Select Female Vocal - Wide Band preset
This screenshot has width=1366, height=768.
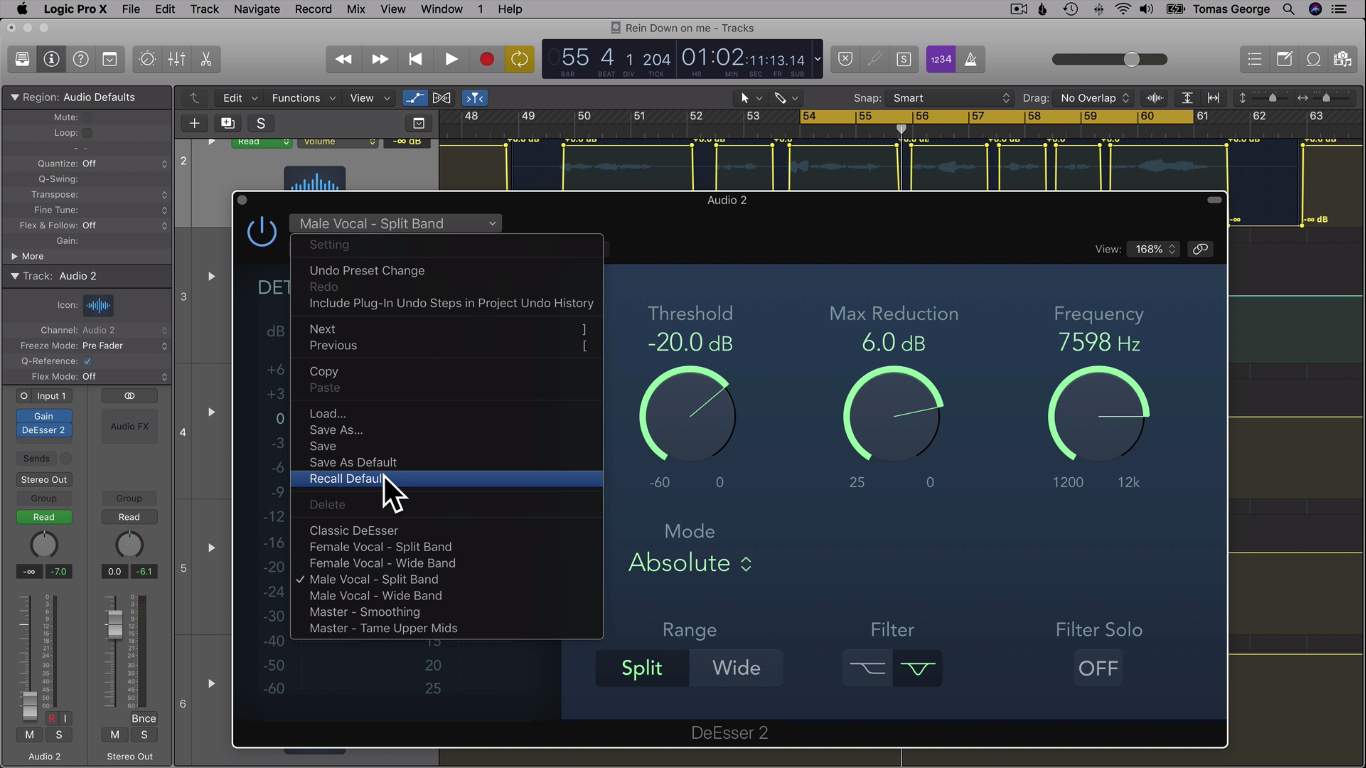[x=447, y=563]
